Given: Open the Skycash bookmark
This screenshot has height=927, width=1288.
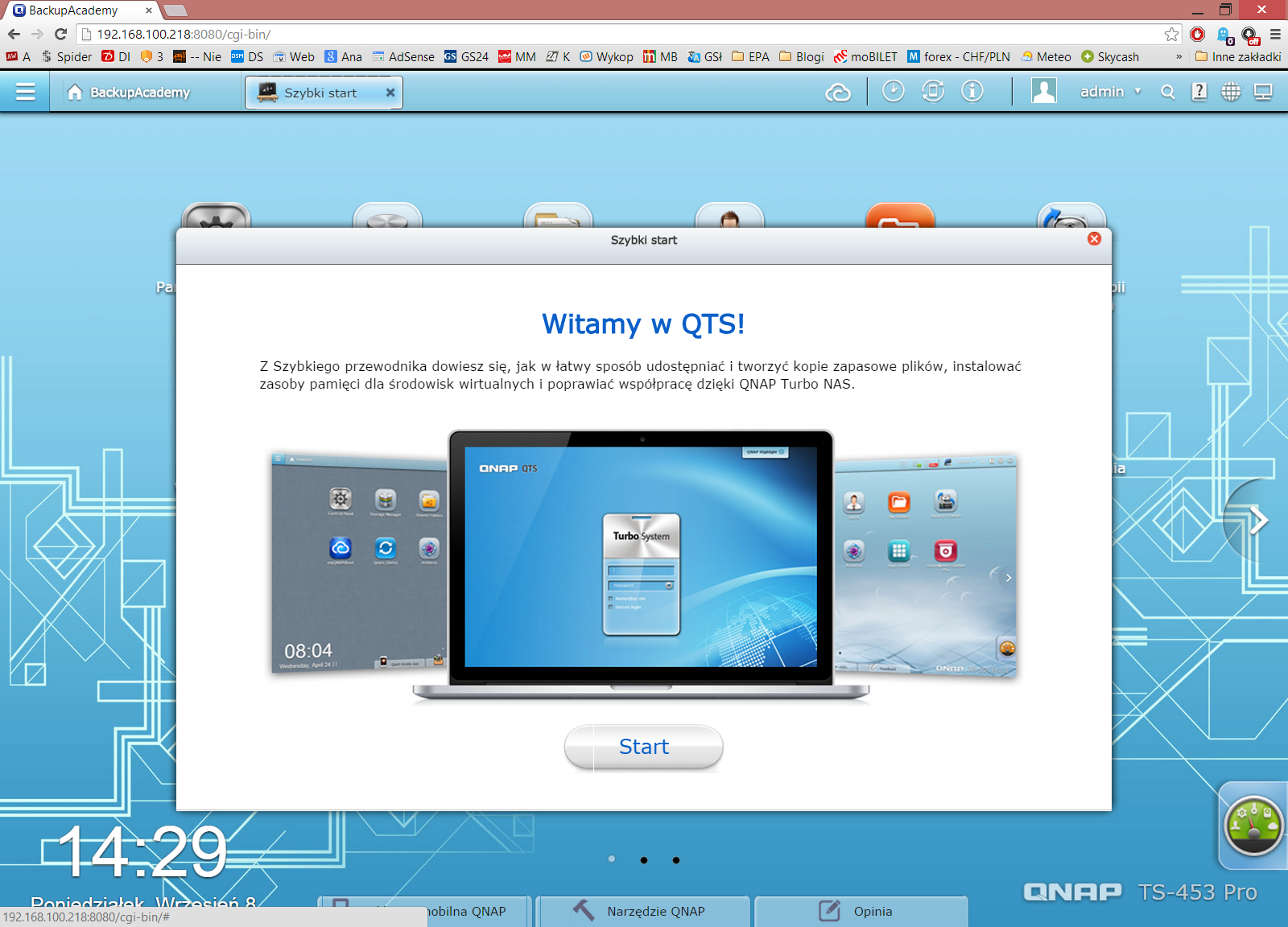Looking at the screenshot, I should 1110,56.
